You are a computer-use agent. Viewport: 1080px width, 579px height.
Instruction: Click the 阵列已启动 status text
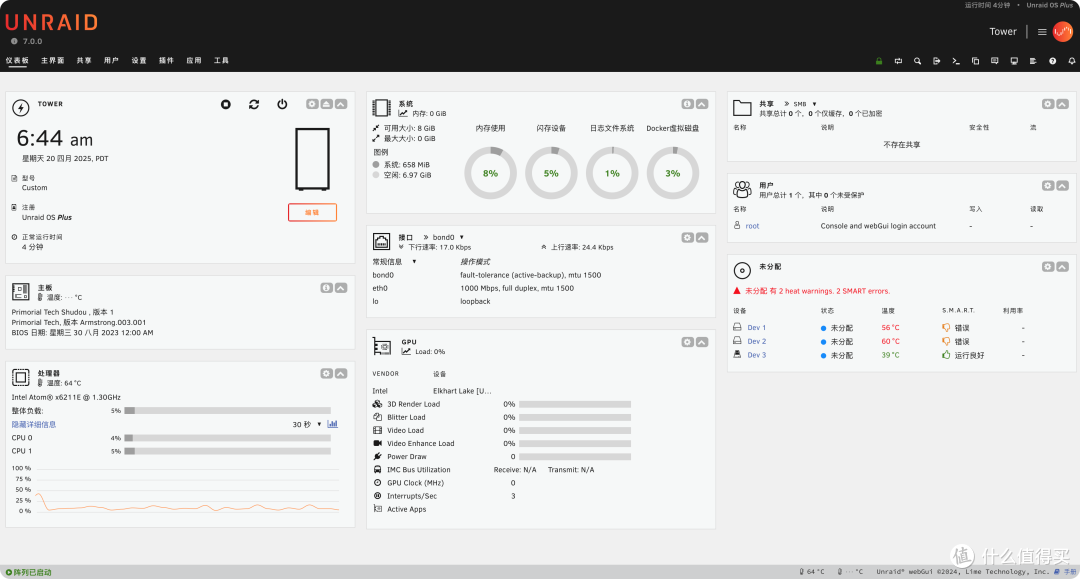[32, 572]
